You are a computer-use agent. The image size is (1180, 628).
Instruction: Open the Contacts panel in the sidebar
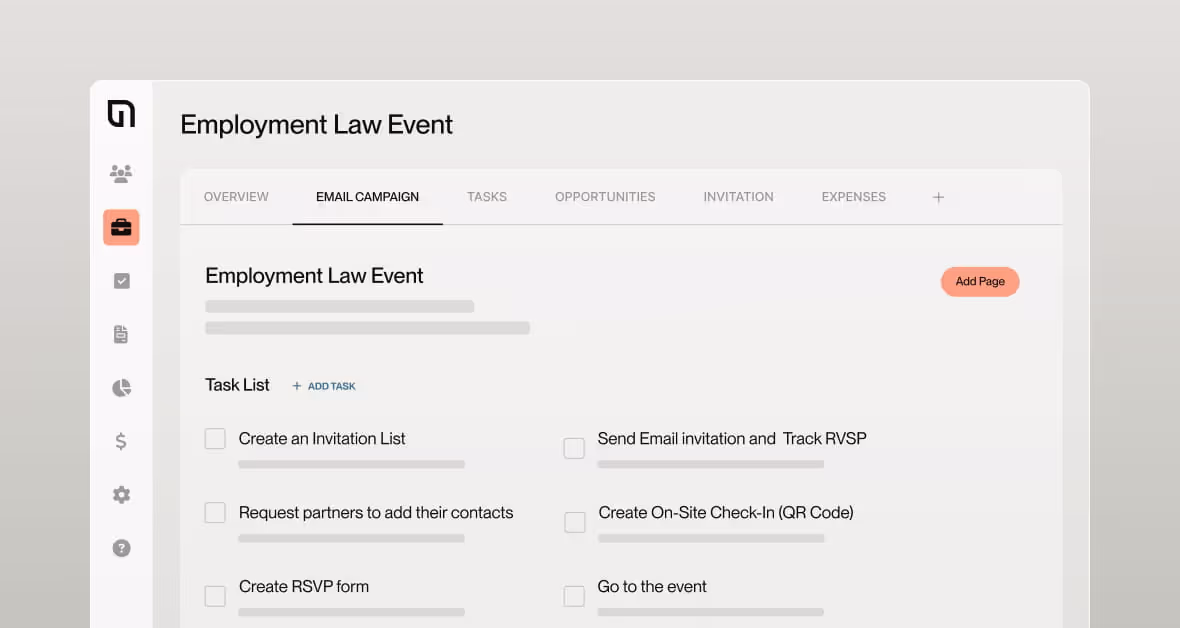tap(121, 173)
